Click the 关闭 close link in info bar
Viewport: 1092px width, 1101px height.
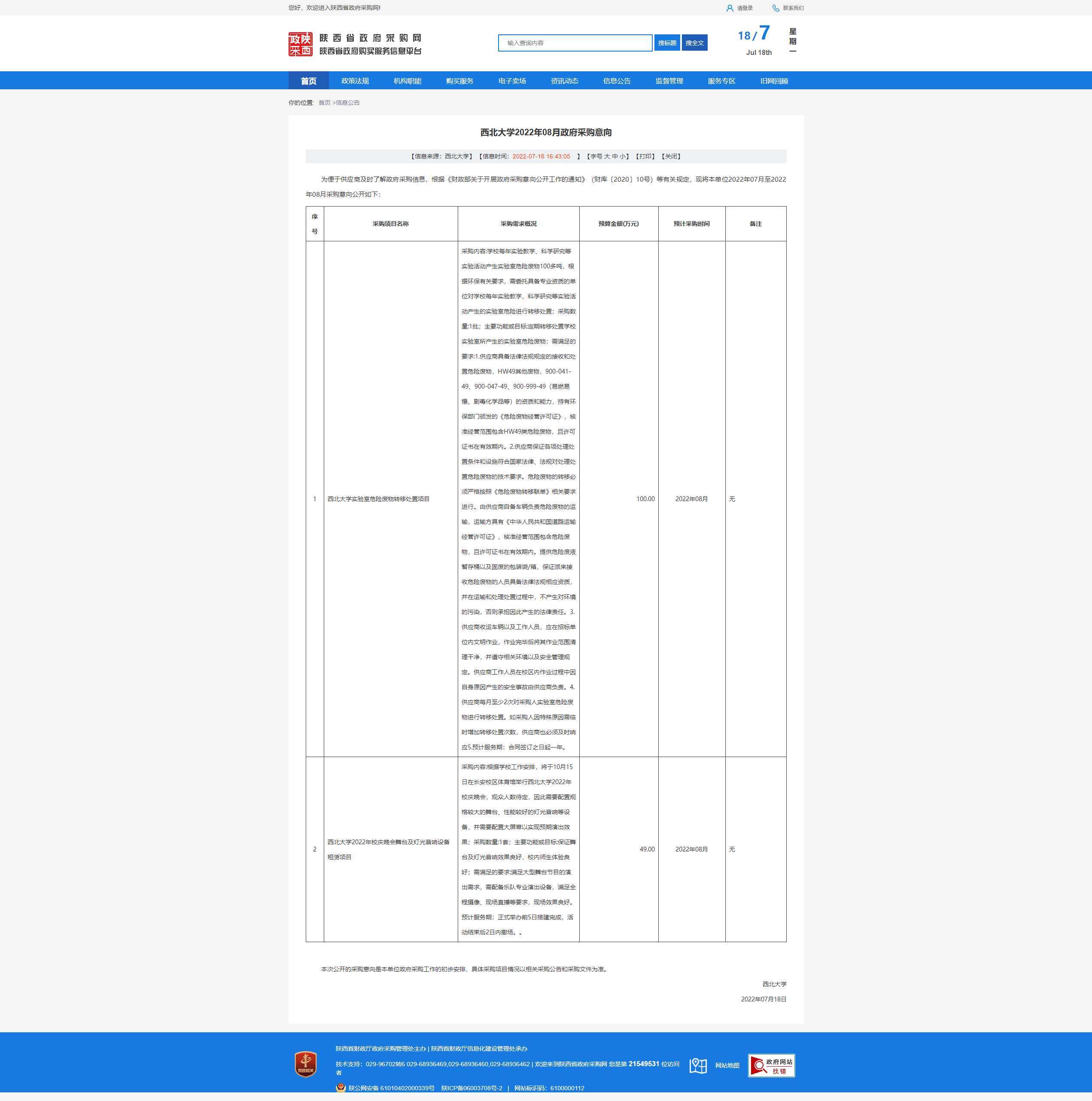pyautogui.click(x=671, y=156)
